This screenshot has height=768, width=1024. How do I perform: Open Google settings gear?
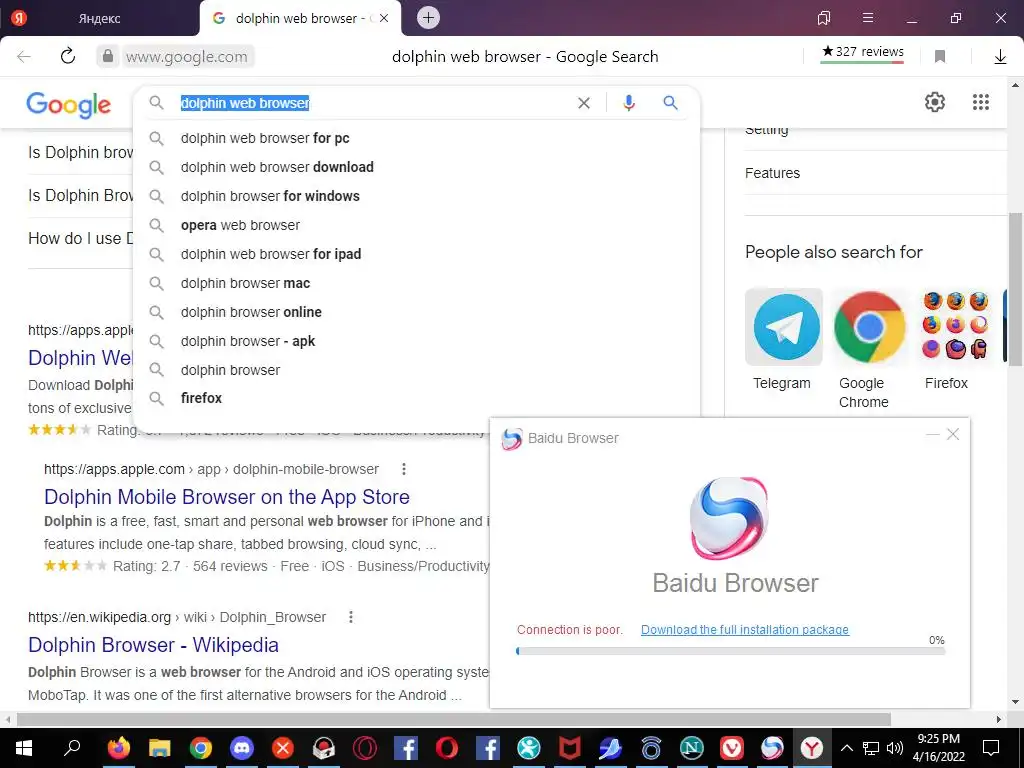click(x=935, y=102)
